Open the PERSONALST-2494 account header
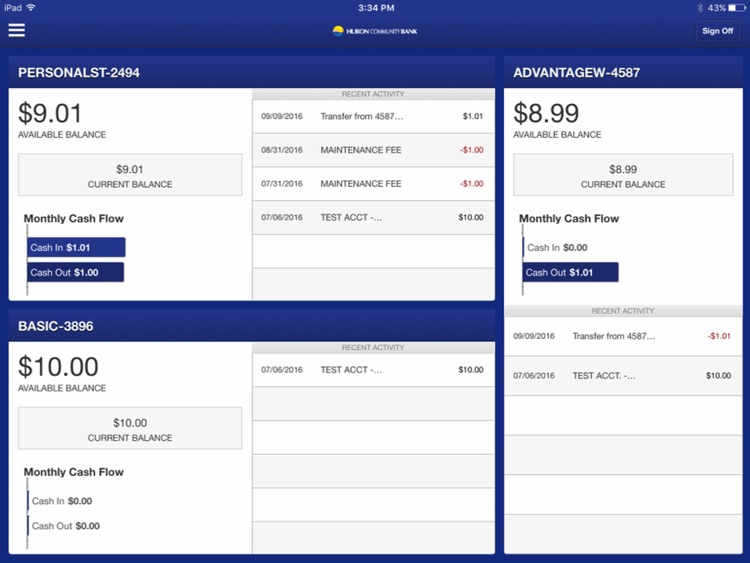 tap(252, 72)
